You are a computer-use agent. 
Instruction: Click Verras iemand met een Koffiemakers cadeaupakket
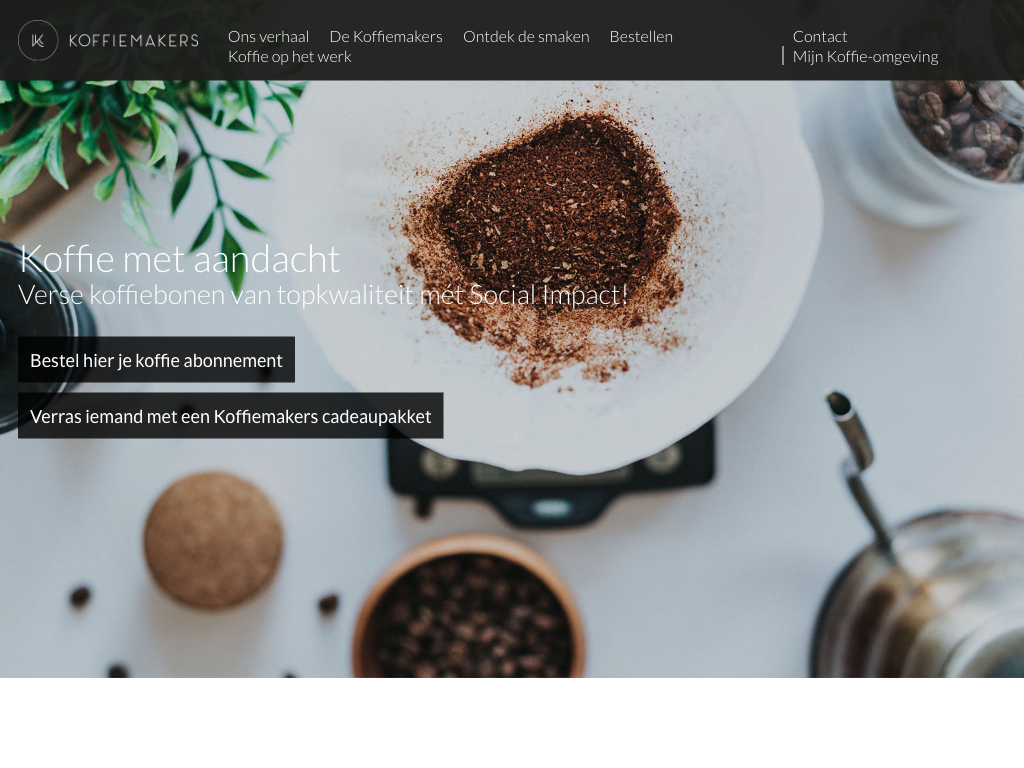[x=231, y=416]
